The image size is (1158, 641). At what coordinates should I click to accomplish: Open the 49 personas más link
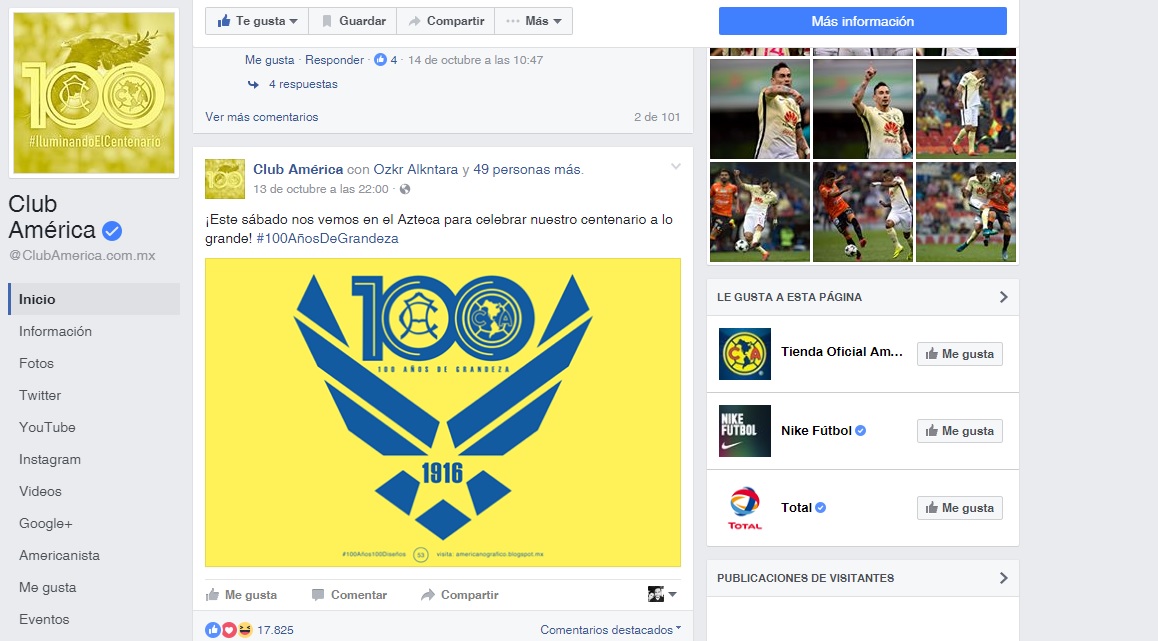pyautogui.click(x=528, y=169)
